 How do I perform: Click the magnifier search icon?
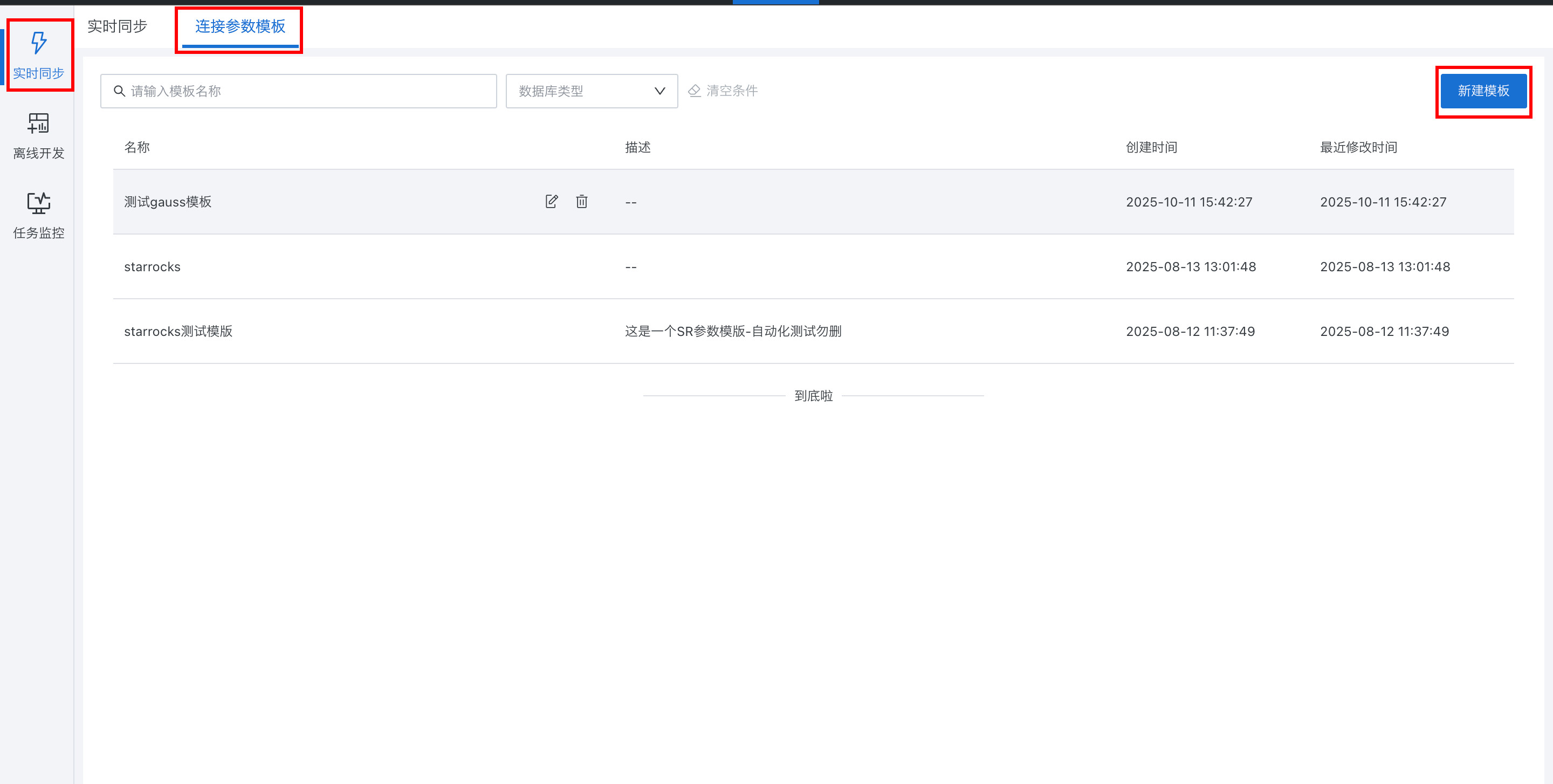click(119, 91)
